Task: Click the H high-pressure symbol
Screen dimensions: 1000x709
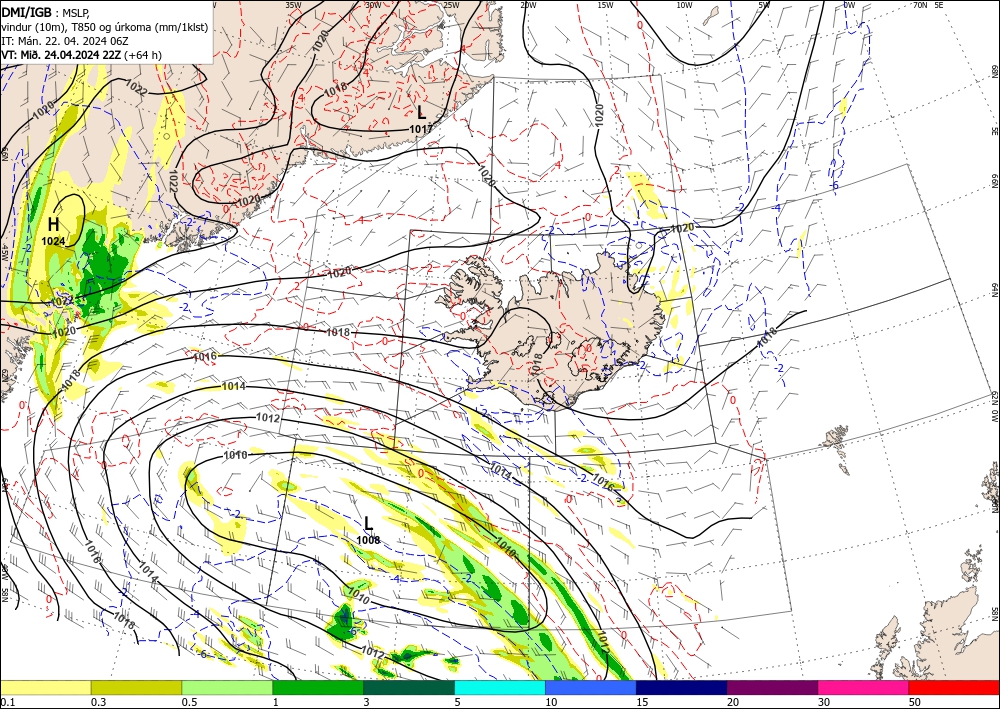Action: (54, 224)
